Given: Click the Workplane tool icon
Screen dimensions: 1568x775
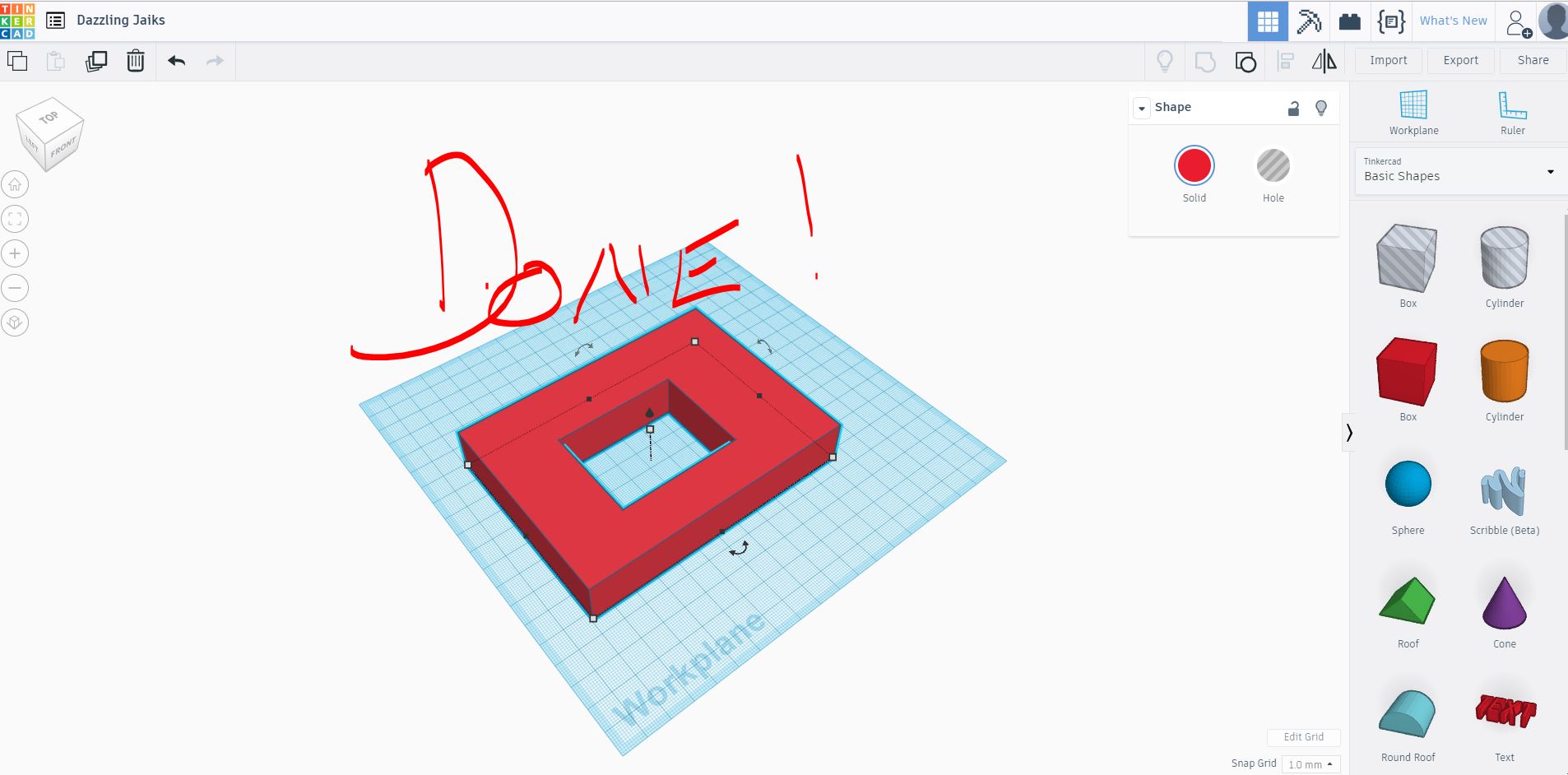Looking at the screenshot, I should tap(1413, 113).
